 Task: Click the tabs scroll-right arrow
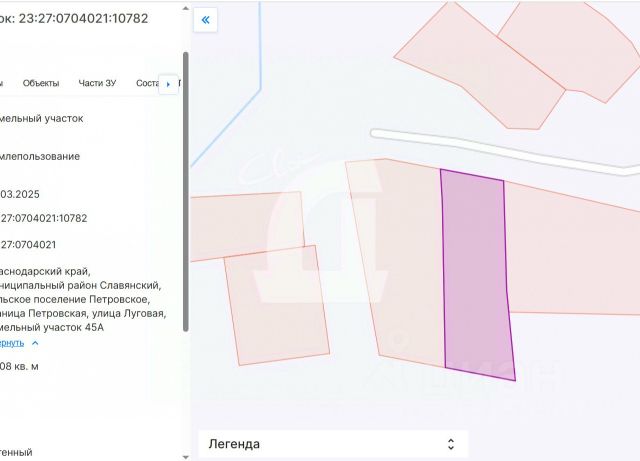coord(168,85)
